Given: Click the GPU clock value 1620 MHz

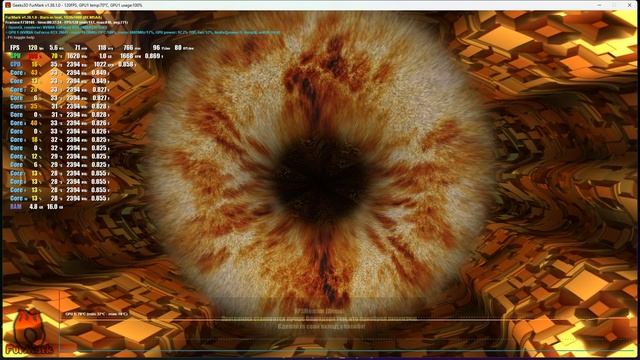Looking at the screenshot, I should click(76, 56).
